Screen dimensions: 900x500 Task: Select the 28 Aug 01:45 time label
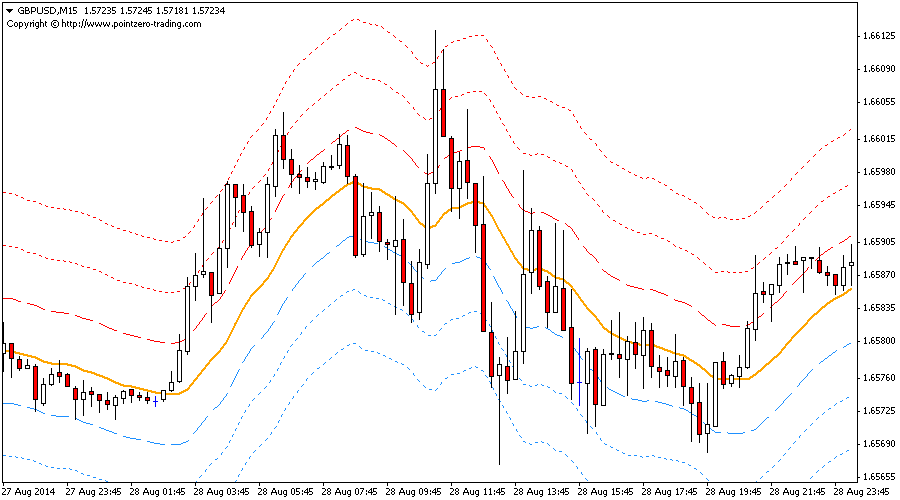(159, 491)
